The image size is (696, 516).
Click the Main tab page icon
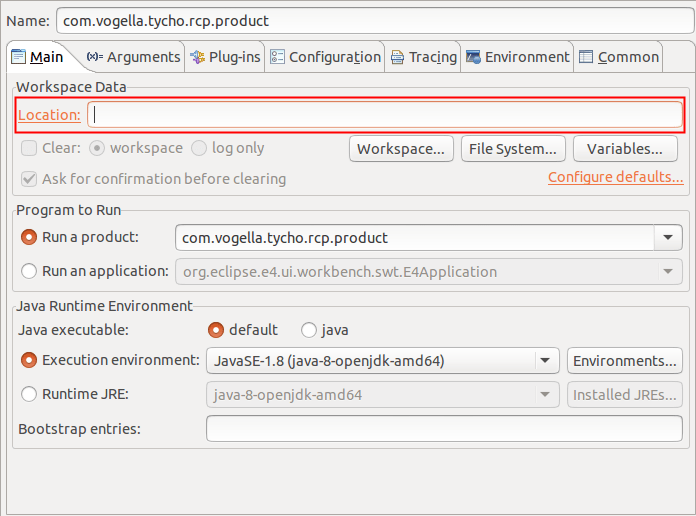click(x=18, y=57)
